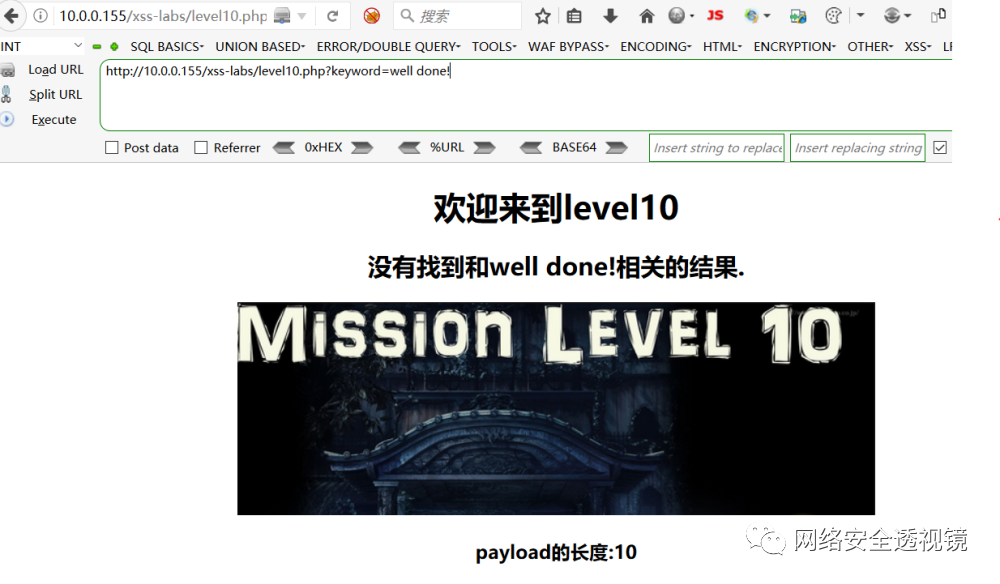Image resolution: width=1000 pixels, height=584 pixels.
Task: Click the 没有找到和well done!相关的结果 text
Action: 555,267
